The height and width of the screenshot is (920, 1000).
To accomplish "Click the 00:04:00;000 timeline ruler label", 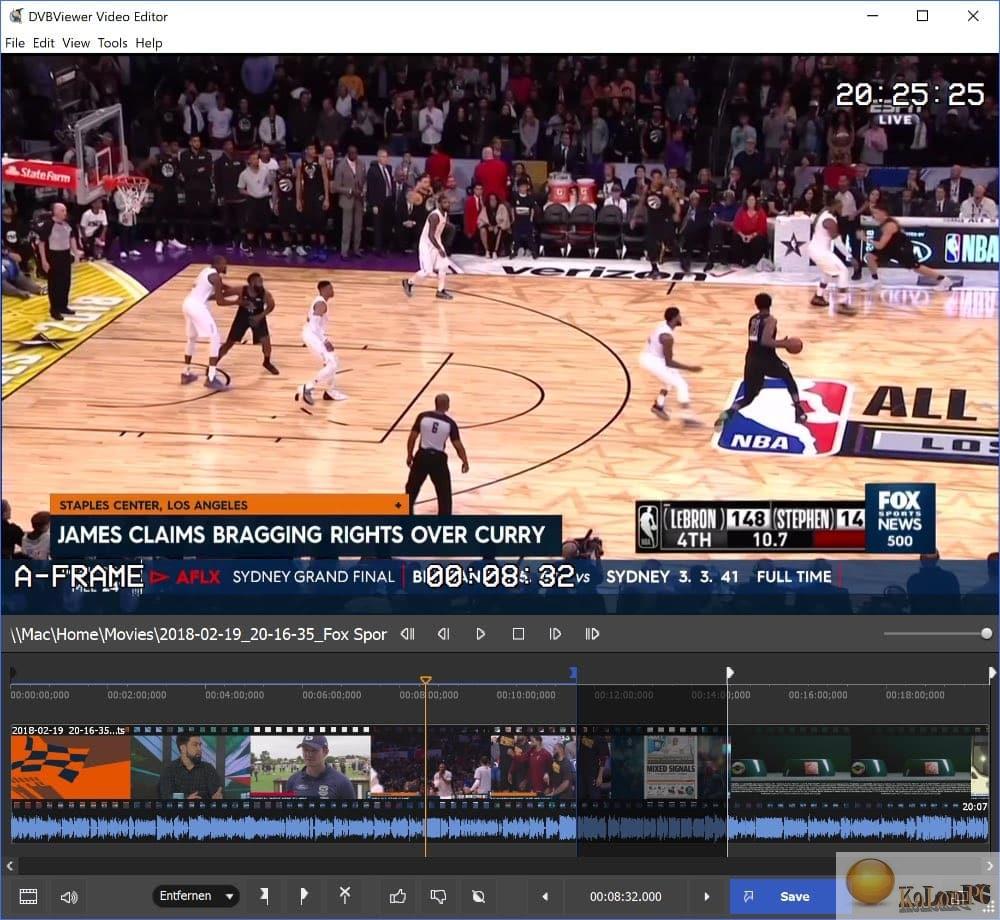I will click(x=234, y=695).
